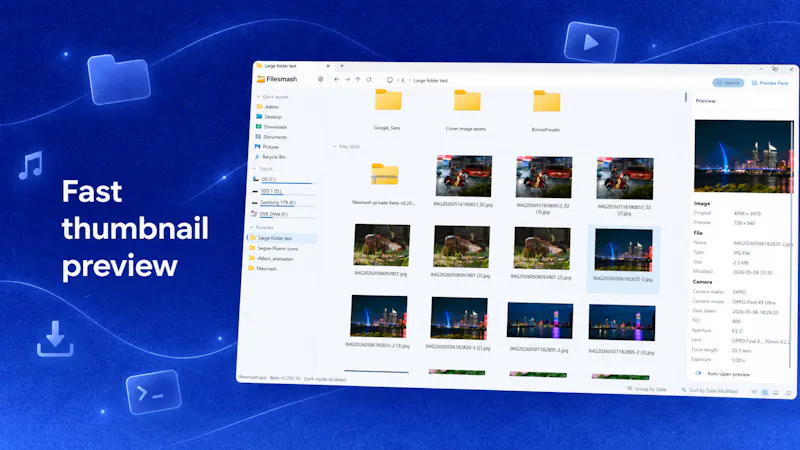Select thumbnail IMG20260508093907 (2).jpg
800x450 pixels.
pos(542,248)
